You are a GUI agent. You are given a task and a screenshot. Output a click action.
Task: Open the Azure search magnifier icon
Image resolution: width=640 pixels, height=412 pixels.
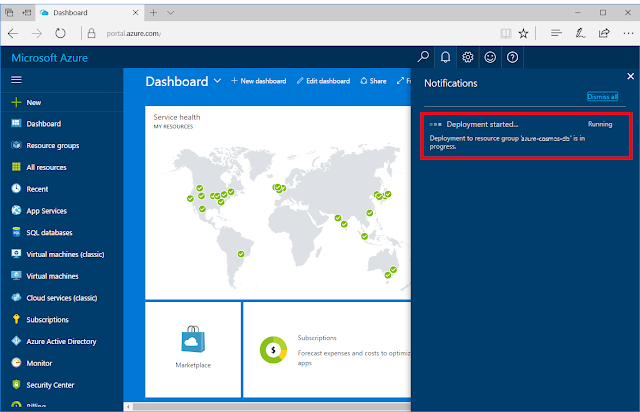click(423, 57)
